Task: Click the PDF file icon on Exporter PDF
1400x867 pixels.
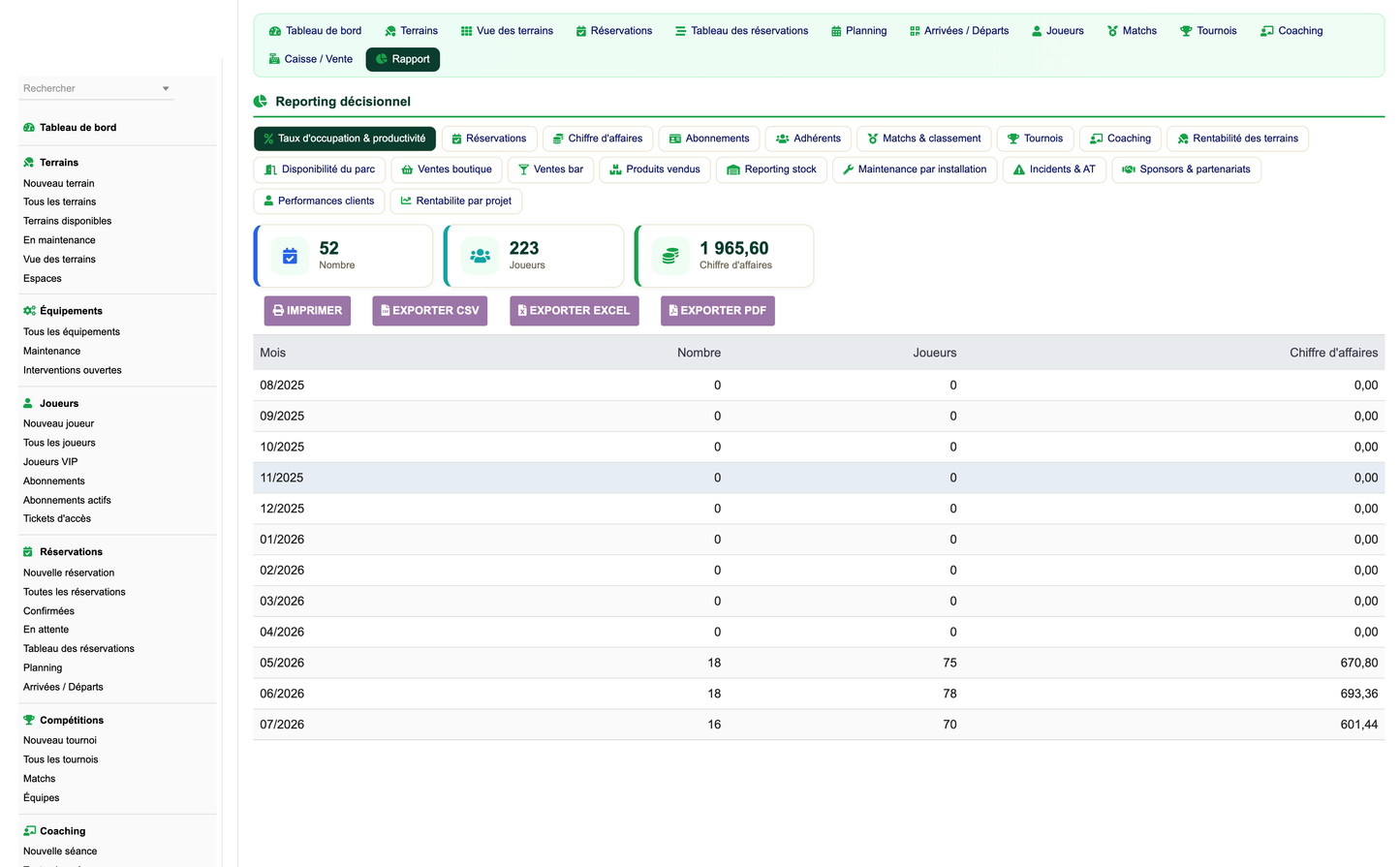Action: coord(673,311)
